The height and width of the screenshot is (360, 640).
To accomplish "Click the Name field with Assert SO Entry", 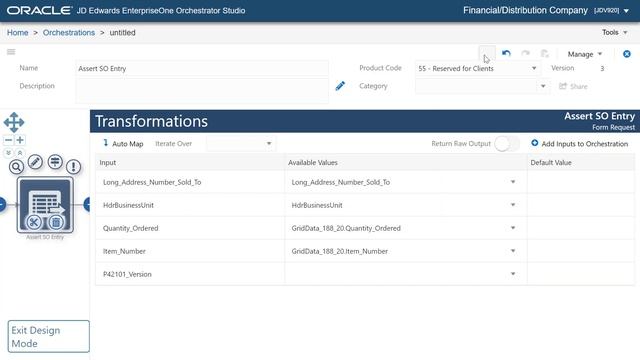I will [202, 69].
